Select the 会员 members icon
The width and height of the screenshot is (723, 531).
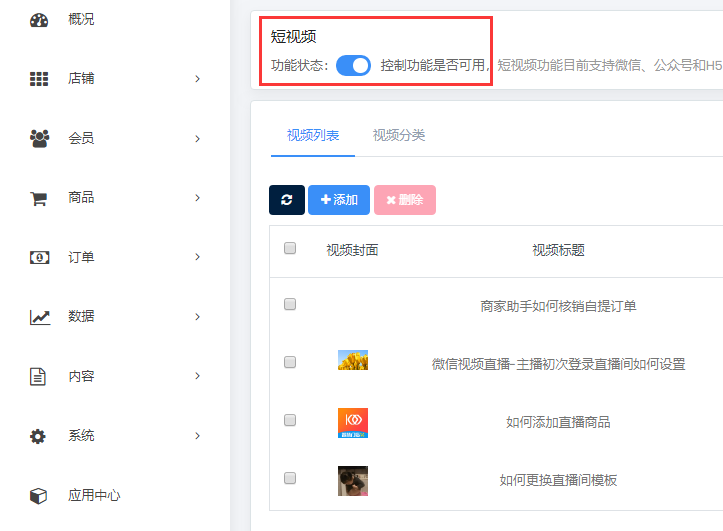click(x=39, y=138)
